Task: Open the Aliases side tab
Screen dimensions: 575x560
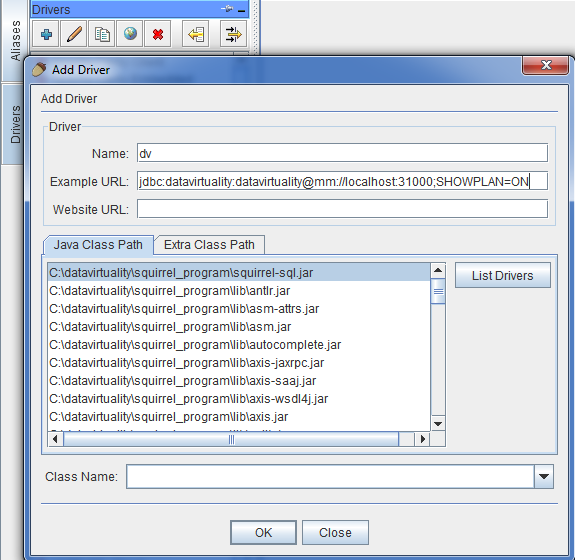Action: 15,41
